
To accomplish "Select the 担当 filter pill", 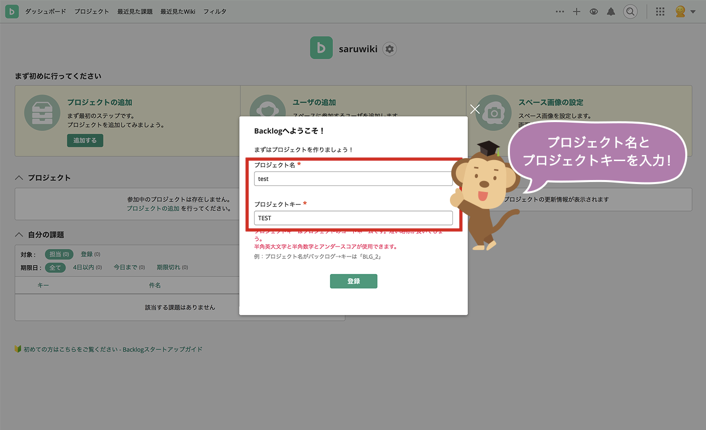I will [x=59, y=254].
